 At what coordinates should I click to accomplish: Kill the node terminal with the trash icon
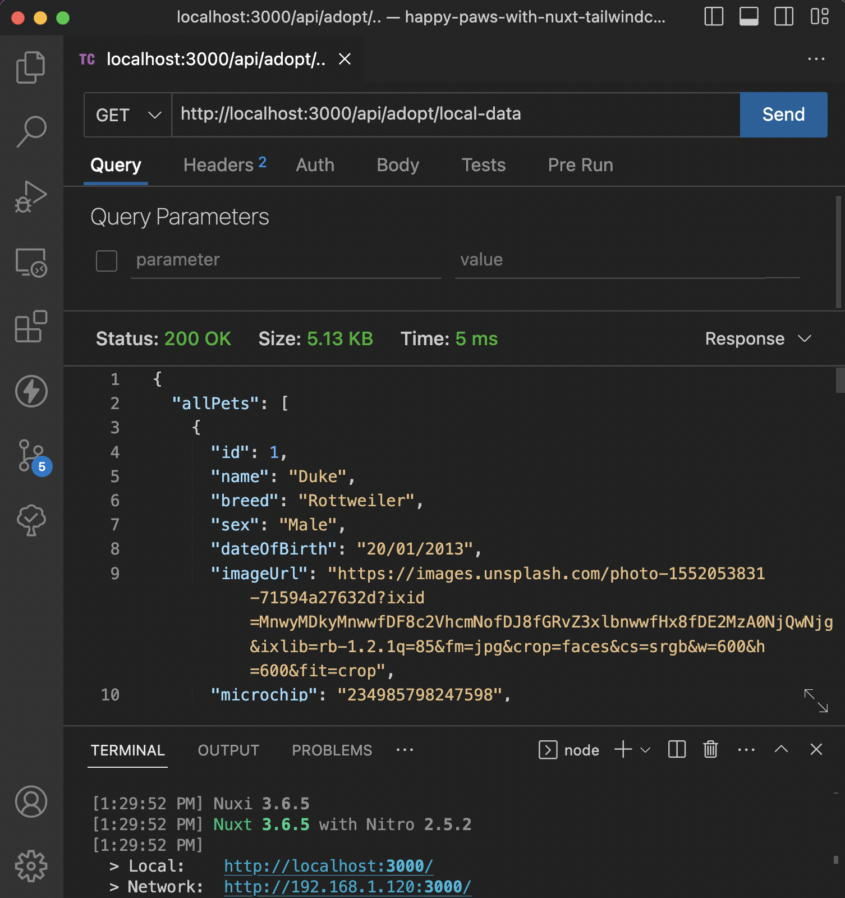[710, 749]
